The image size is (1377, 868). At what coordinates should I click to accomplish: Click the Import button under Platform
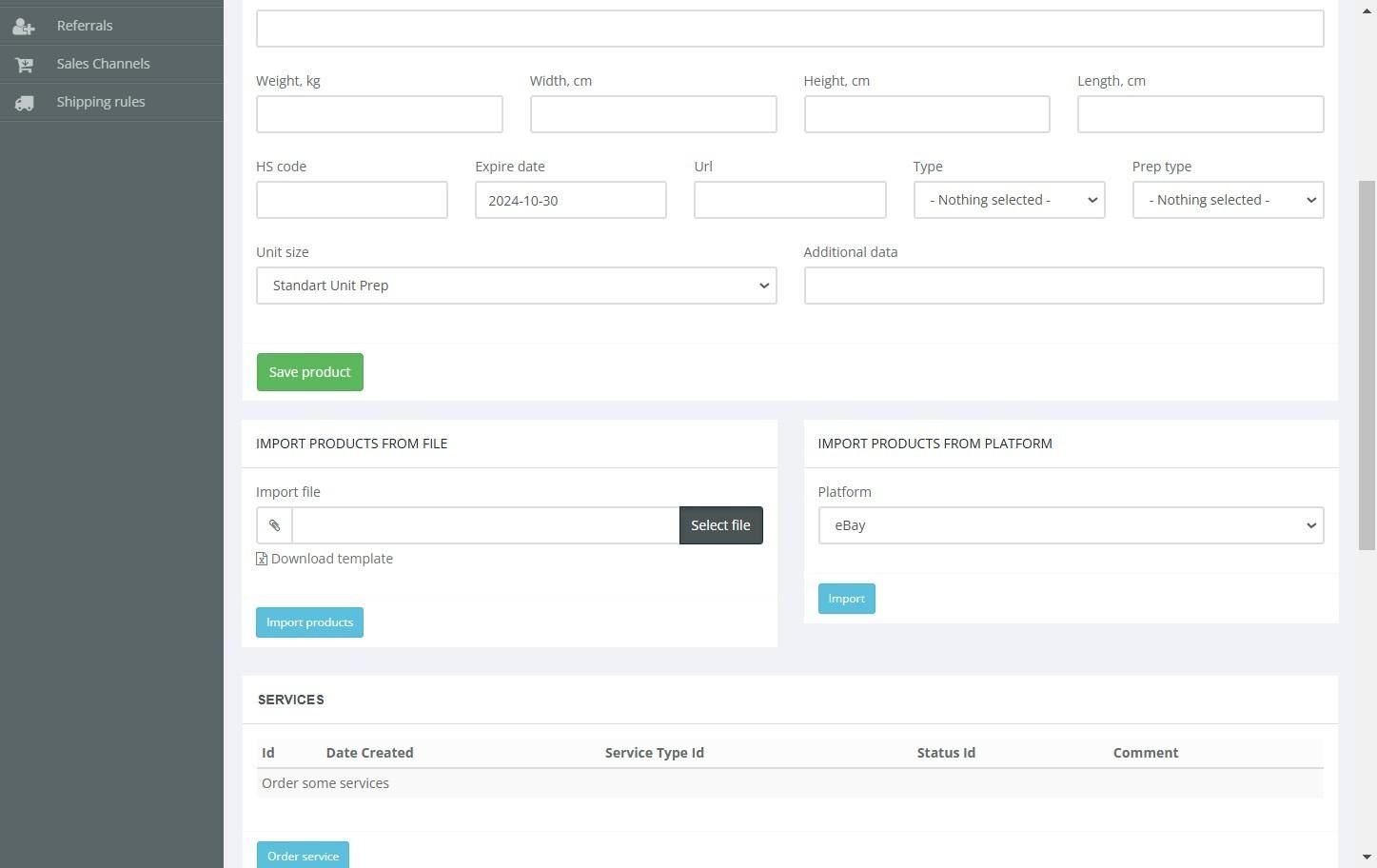click(846, 599)
